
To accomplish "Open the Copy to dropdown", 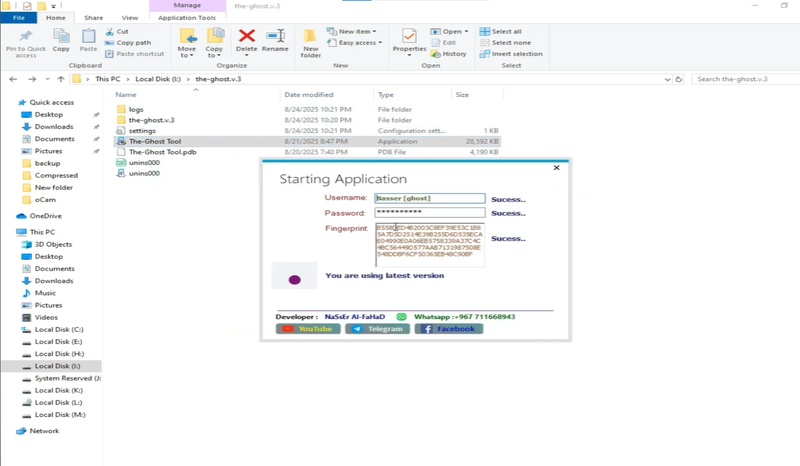I will click(x=214, y=43).
